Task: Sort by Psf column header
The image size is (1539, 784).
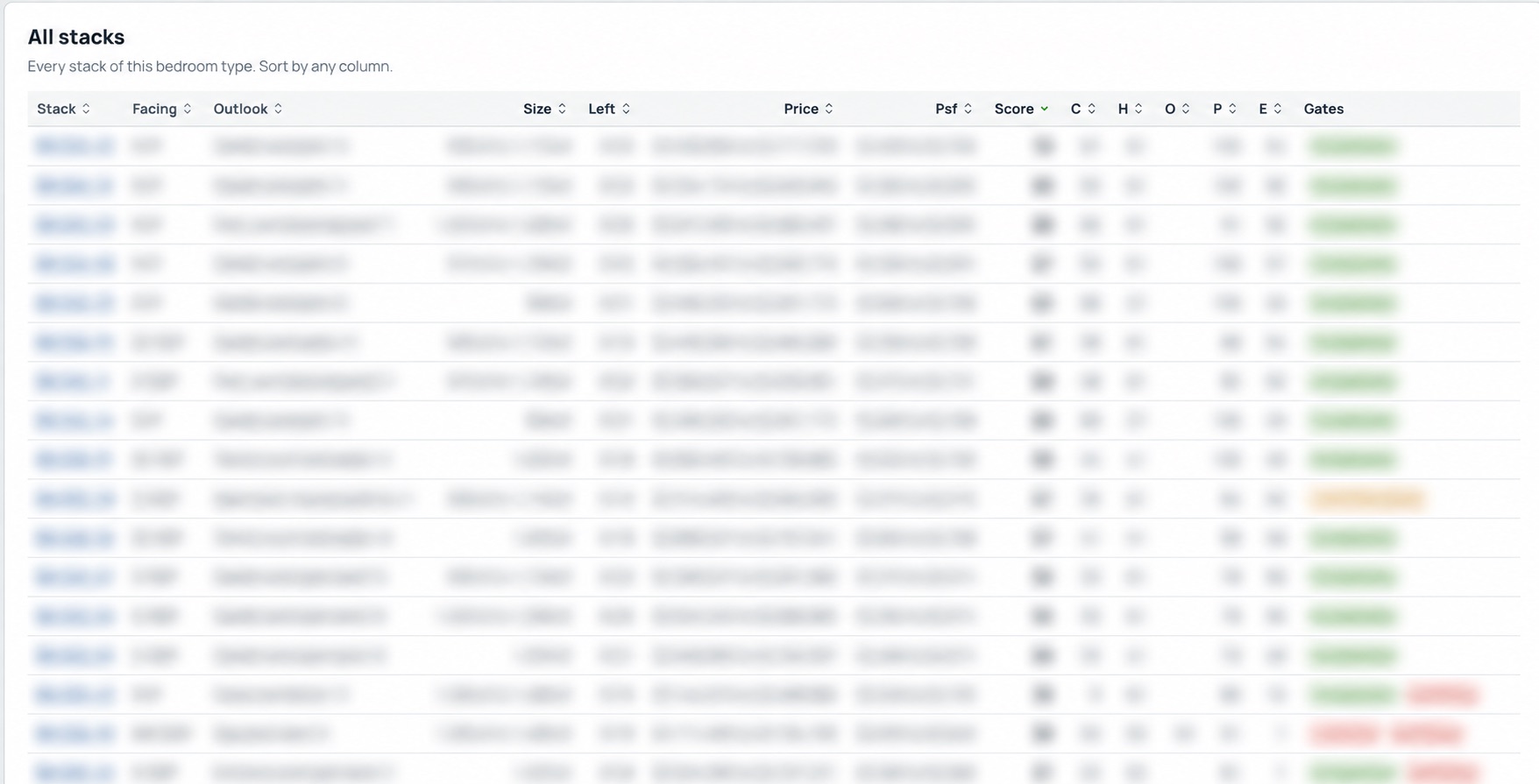Action: click(954, 109)
